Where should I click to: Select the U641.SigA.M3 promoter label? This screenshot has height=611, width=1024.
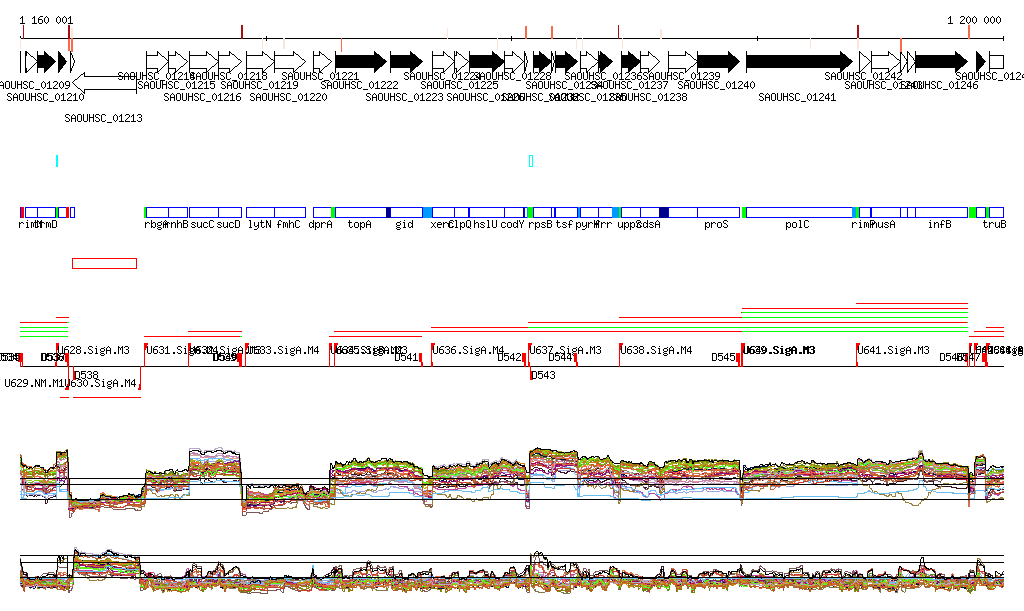click(895, 350)
